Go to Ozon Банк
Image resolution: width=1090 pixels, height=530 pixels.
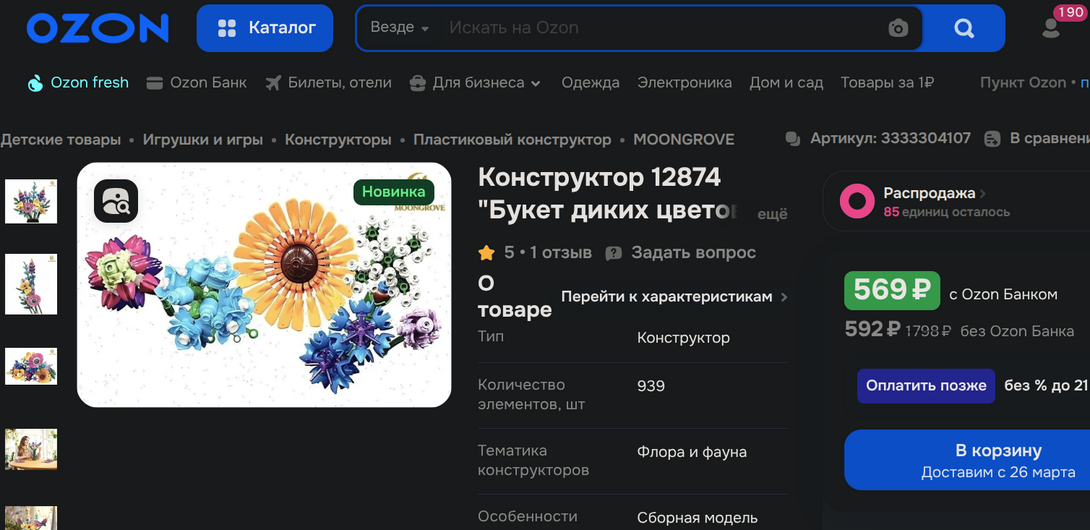pyautogui.click(x=197, y=83)
